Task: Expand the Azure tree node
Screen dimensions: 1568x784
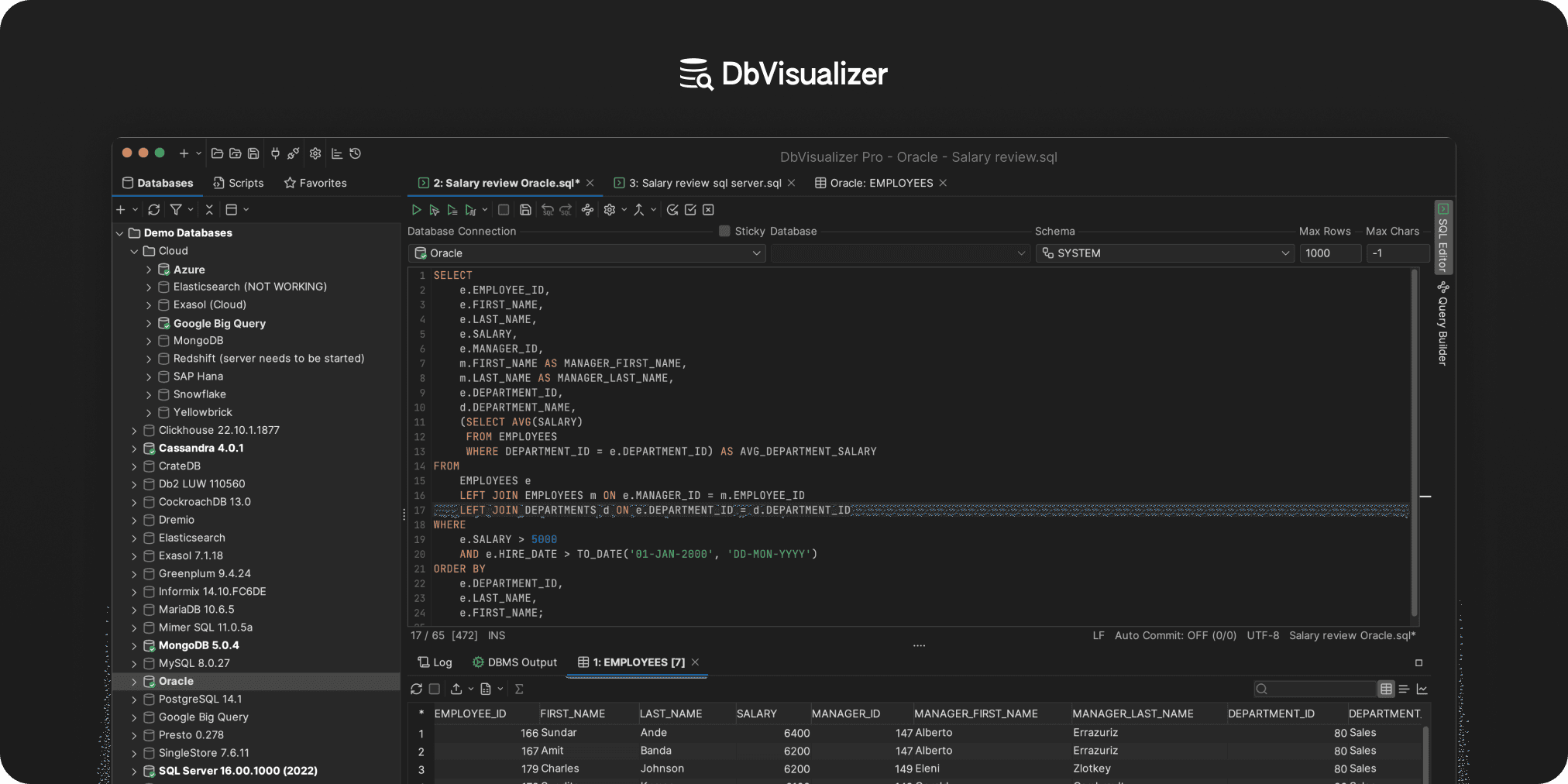Action: pyautogui.click(x=149, y=270)
